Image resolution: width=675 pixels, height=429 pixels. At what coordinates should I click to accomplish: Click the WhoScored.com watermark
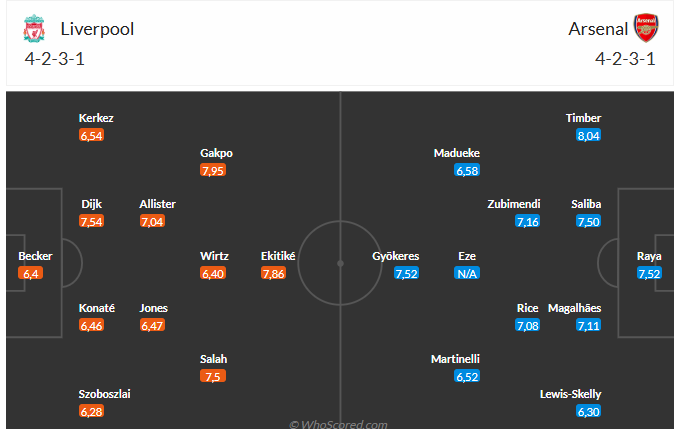click(x=338, y=423)
